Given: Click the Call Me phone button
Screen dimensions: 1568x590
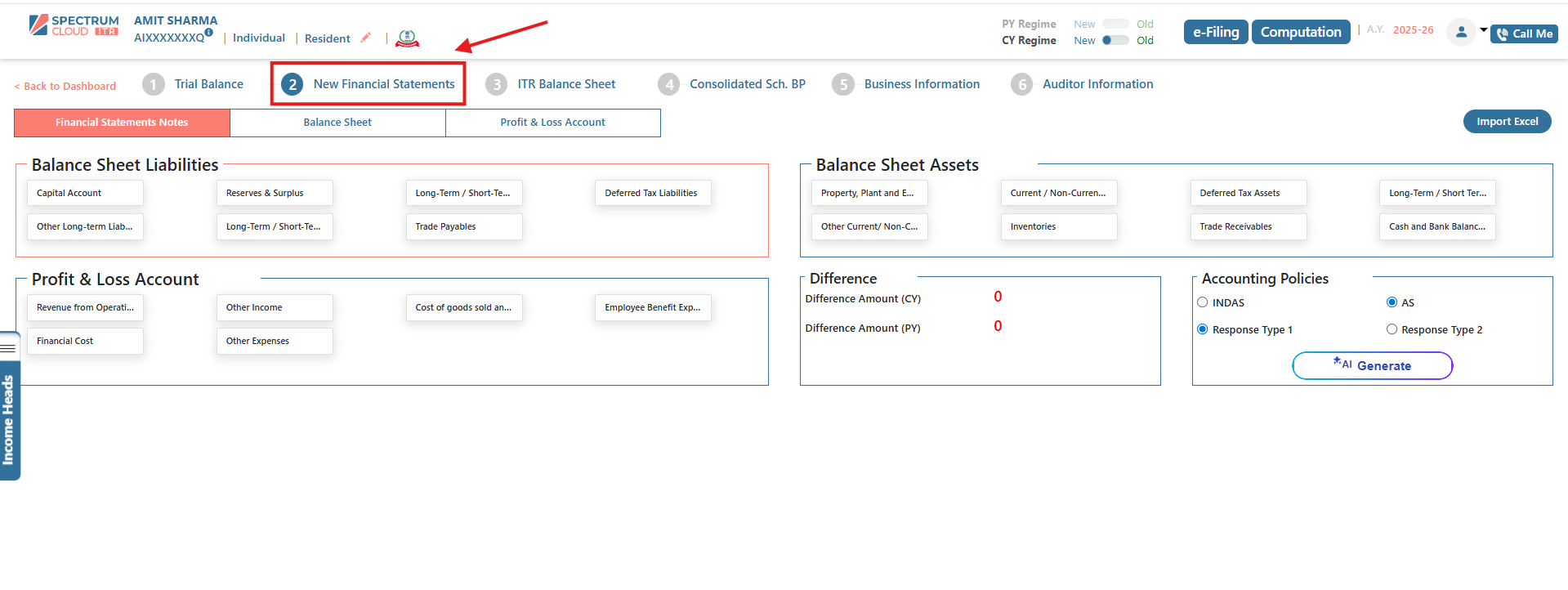Looking at the screenshot, I should (x=1524, y=34).
